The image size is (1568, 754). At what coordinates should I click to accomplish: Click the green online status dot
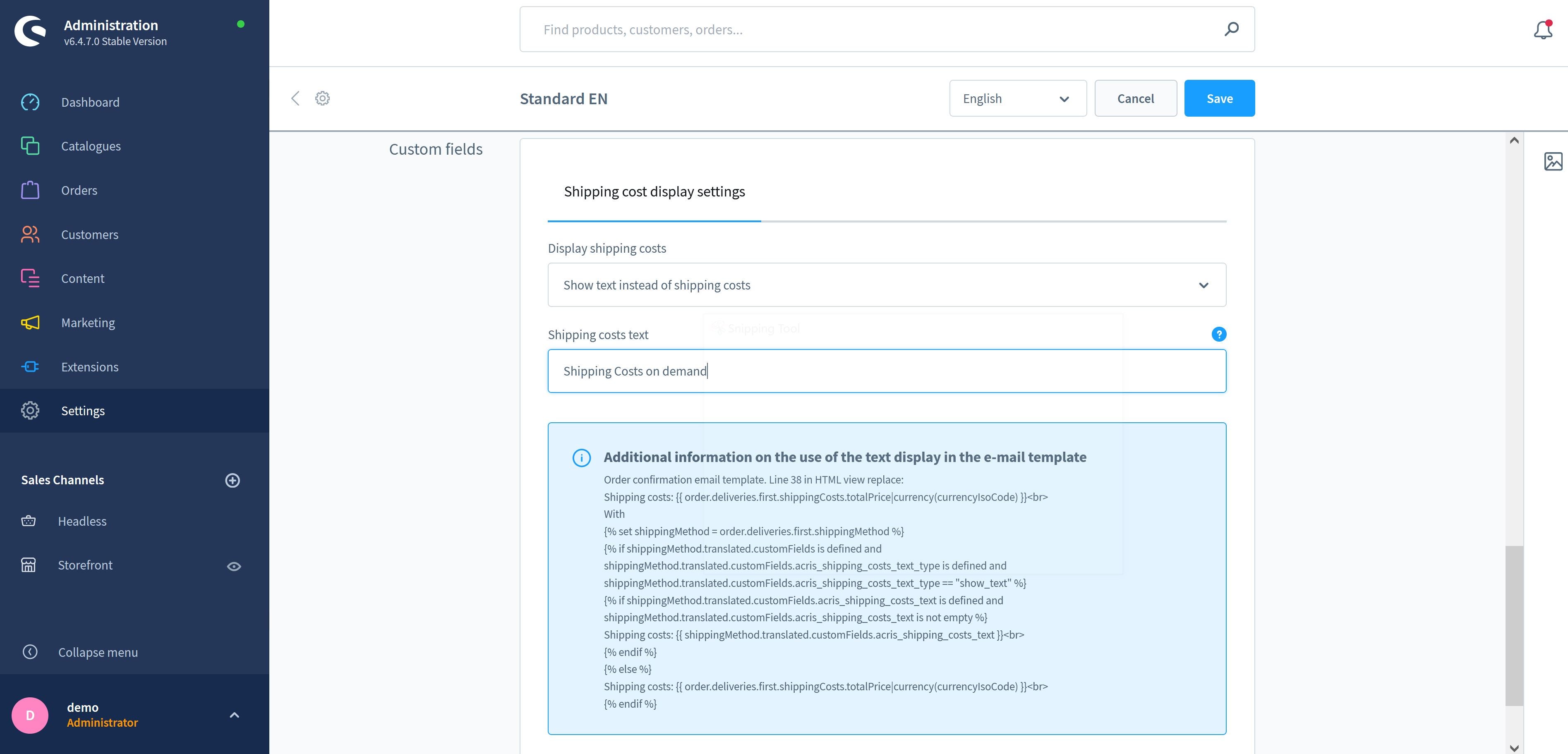coord(241,24)
